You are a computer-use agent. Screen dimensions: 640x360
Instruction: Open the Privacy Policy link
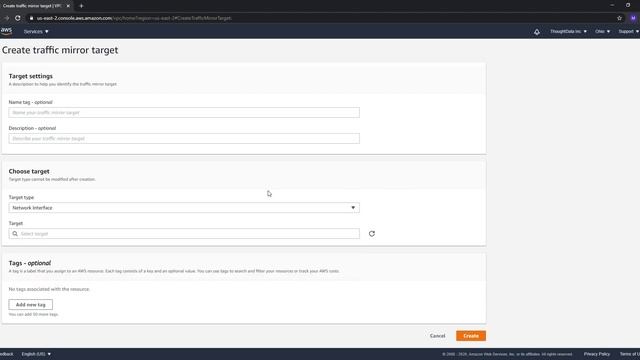(597, 354)
